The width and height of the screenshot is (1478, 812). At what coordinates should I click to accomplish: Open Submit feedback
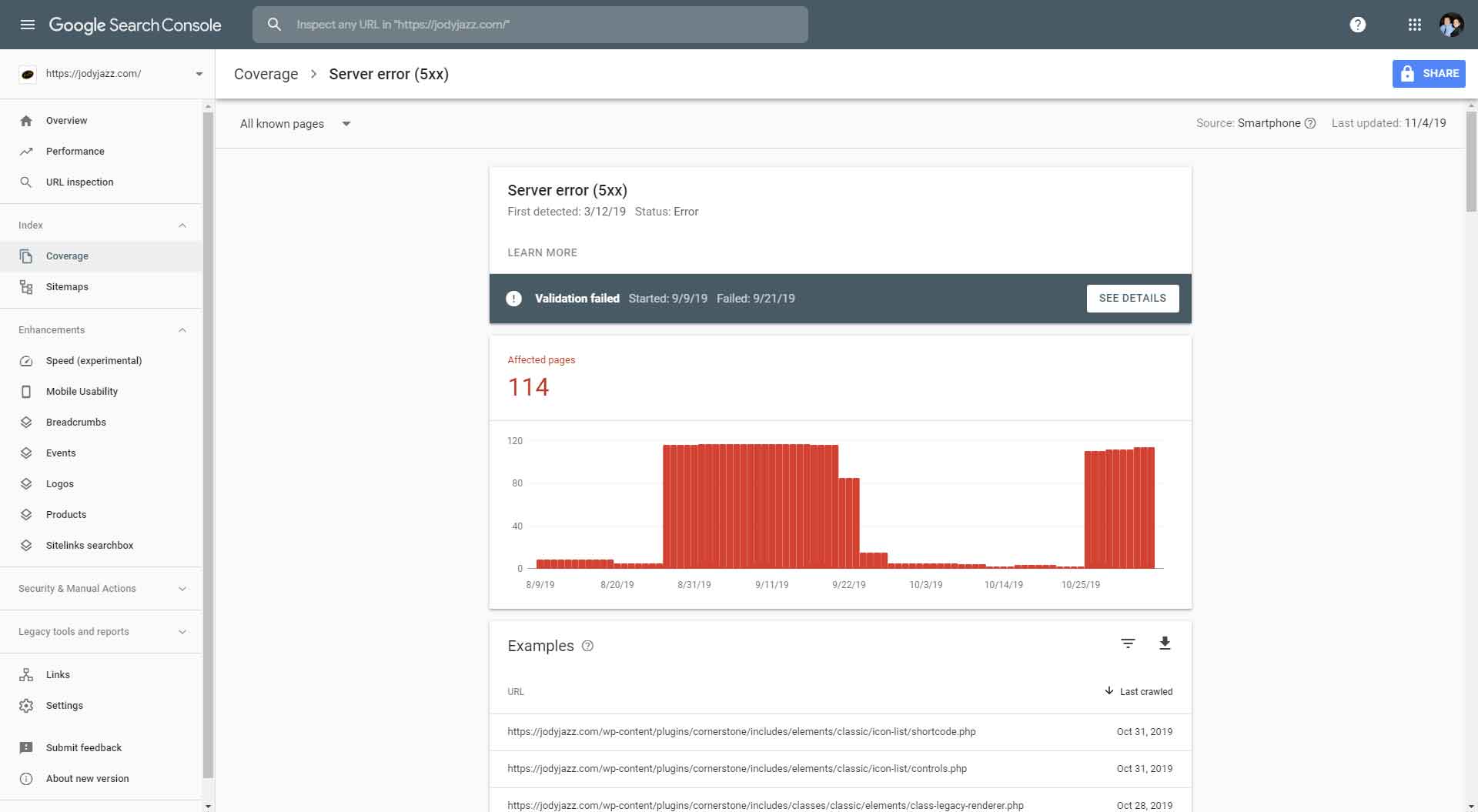101,748
